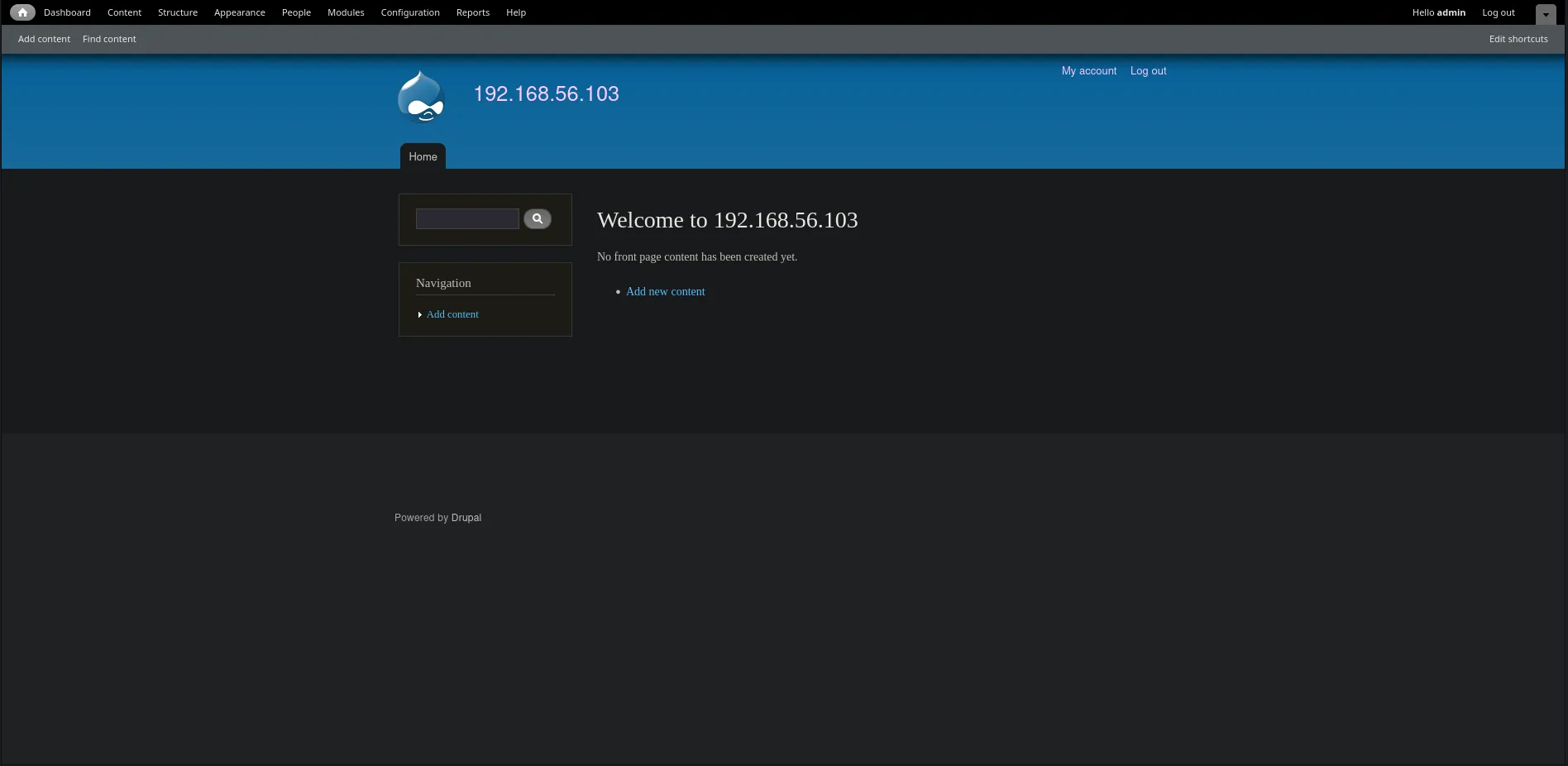The height and width of the screenshot is (766, 1568).
Task: Click Log out link in site header
Action: click(x=1148, y=71)
